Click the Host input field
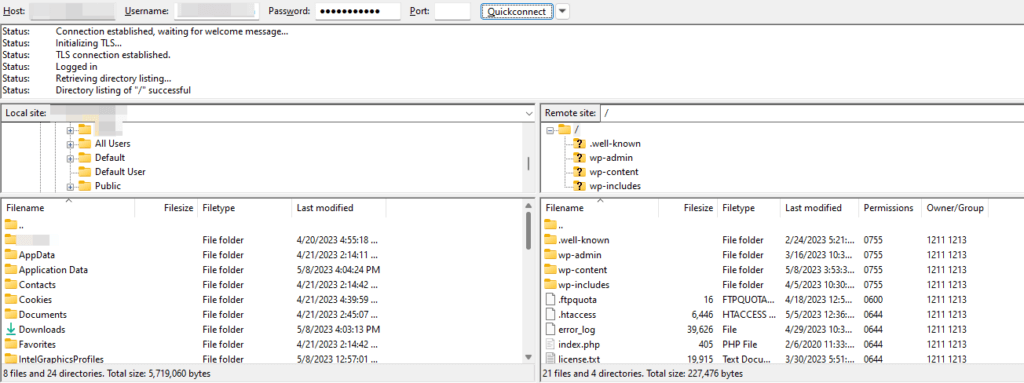 [x=71, y=12]
